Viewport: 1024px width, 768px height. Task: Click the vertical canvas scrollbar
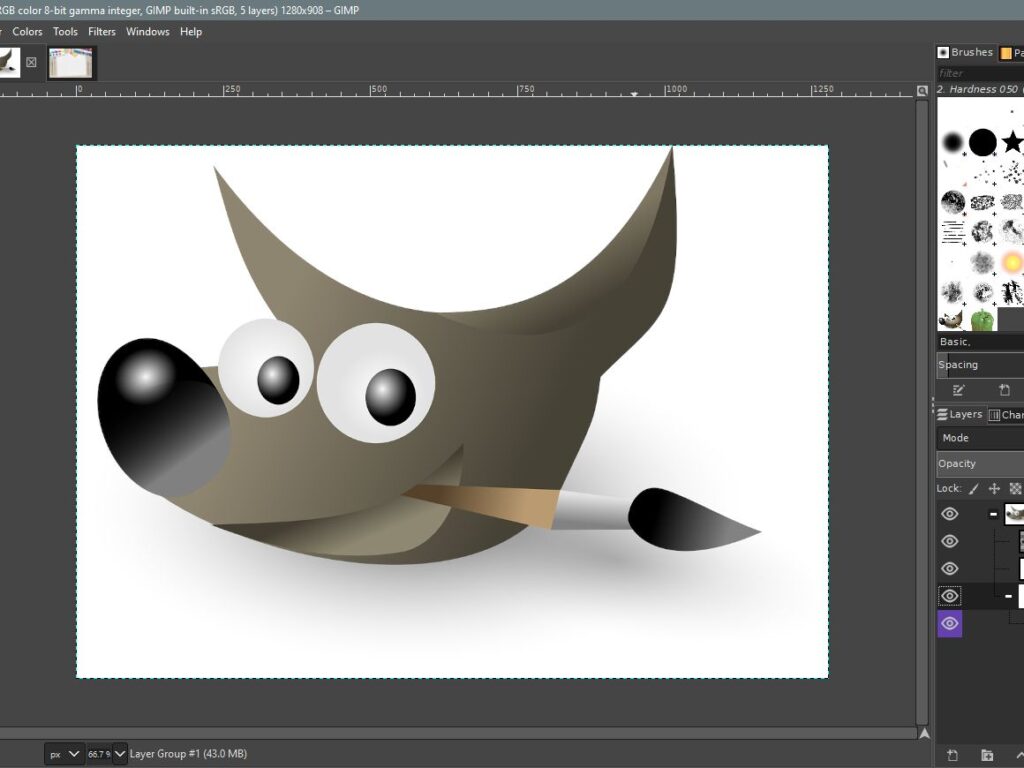pos(922,411)
